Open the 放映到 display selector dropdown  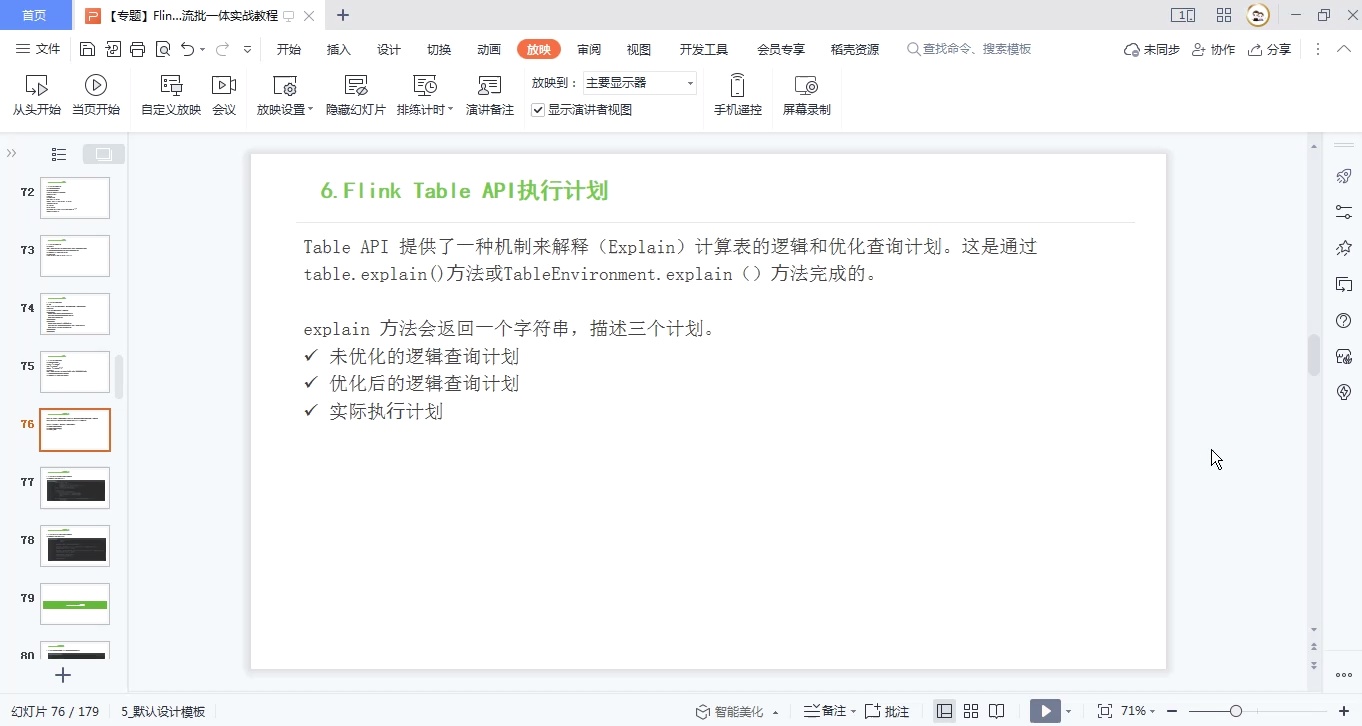(x=691, y=83)
